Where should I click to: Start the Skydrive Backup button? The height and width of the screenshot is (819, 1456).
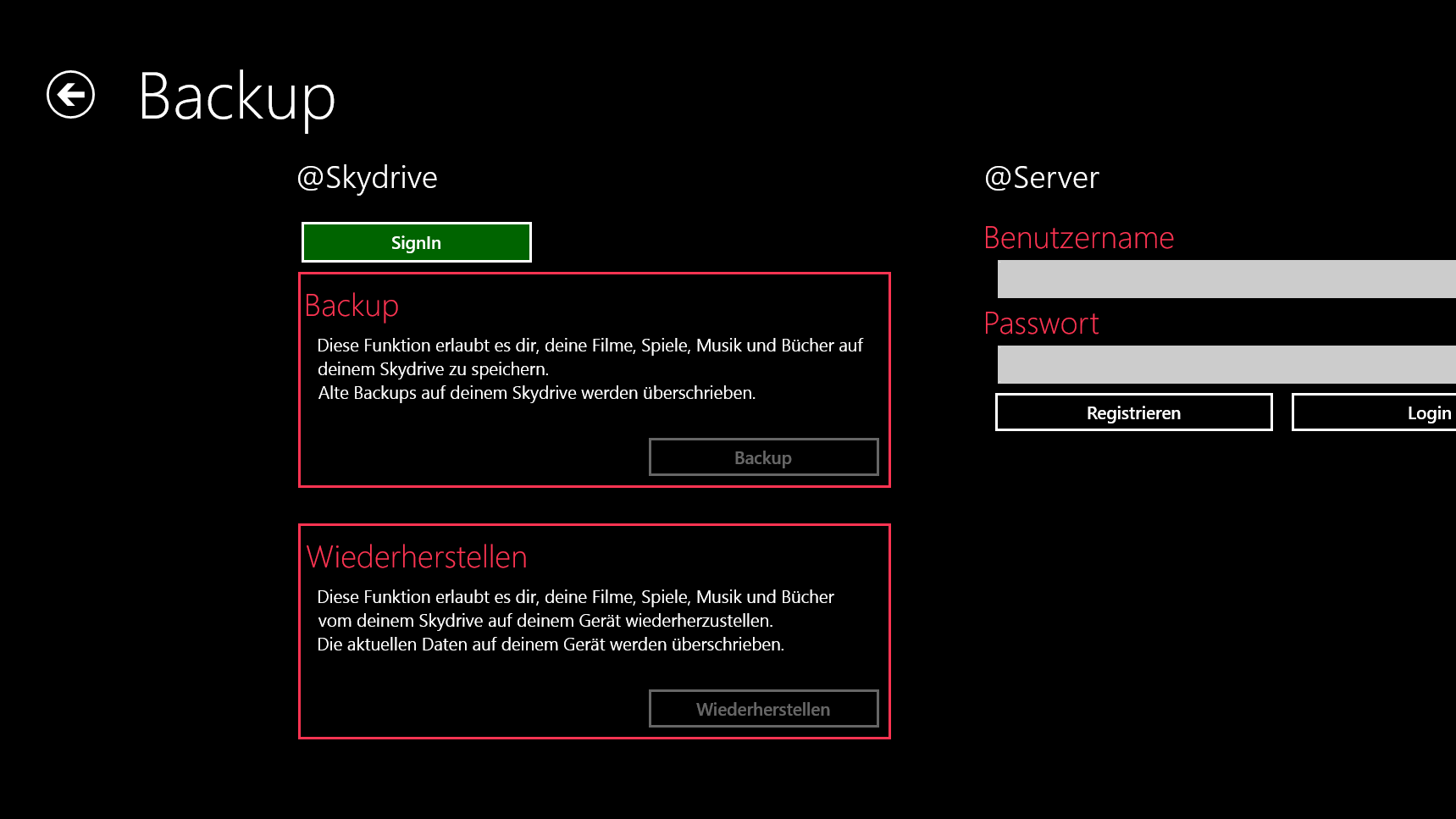[x=763, y=457]
